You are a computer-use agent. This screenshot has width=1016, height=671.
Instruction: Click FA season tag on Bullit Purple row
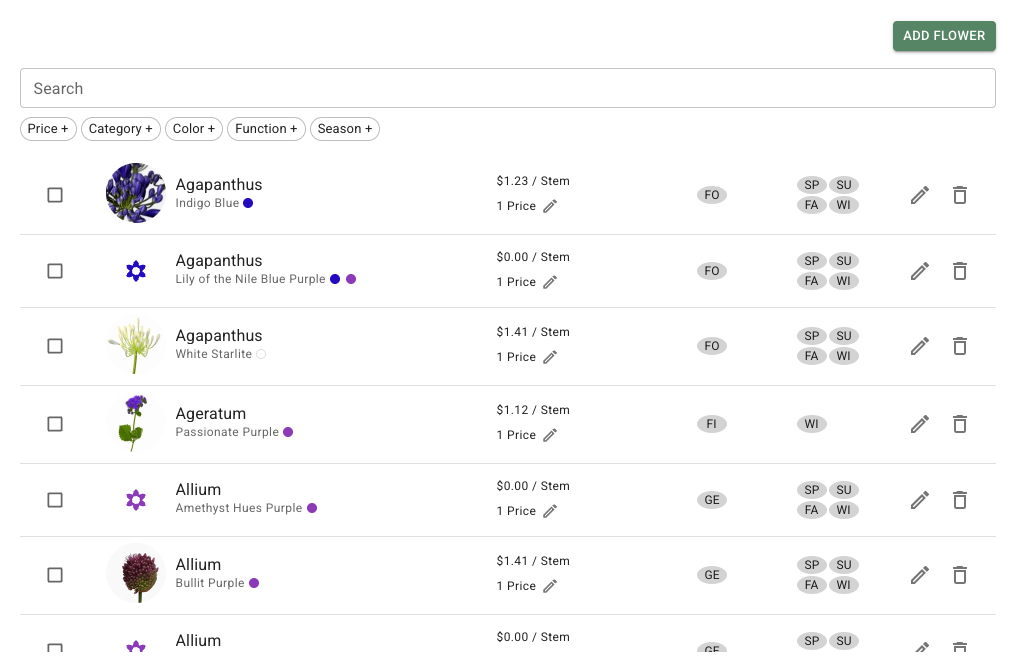tap(812, 586)
